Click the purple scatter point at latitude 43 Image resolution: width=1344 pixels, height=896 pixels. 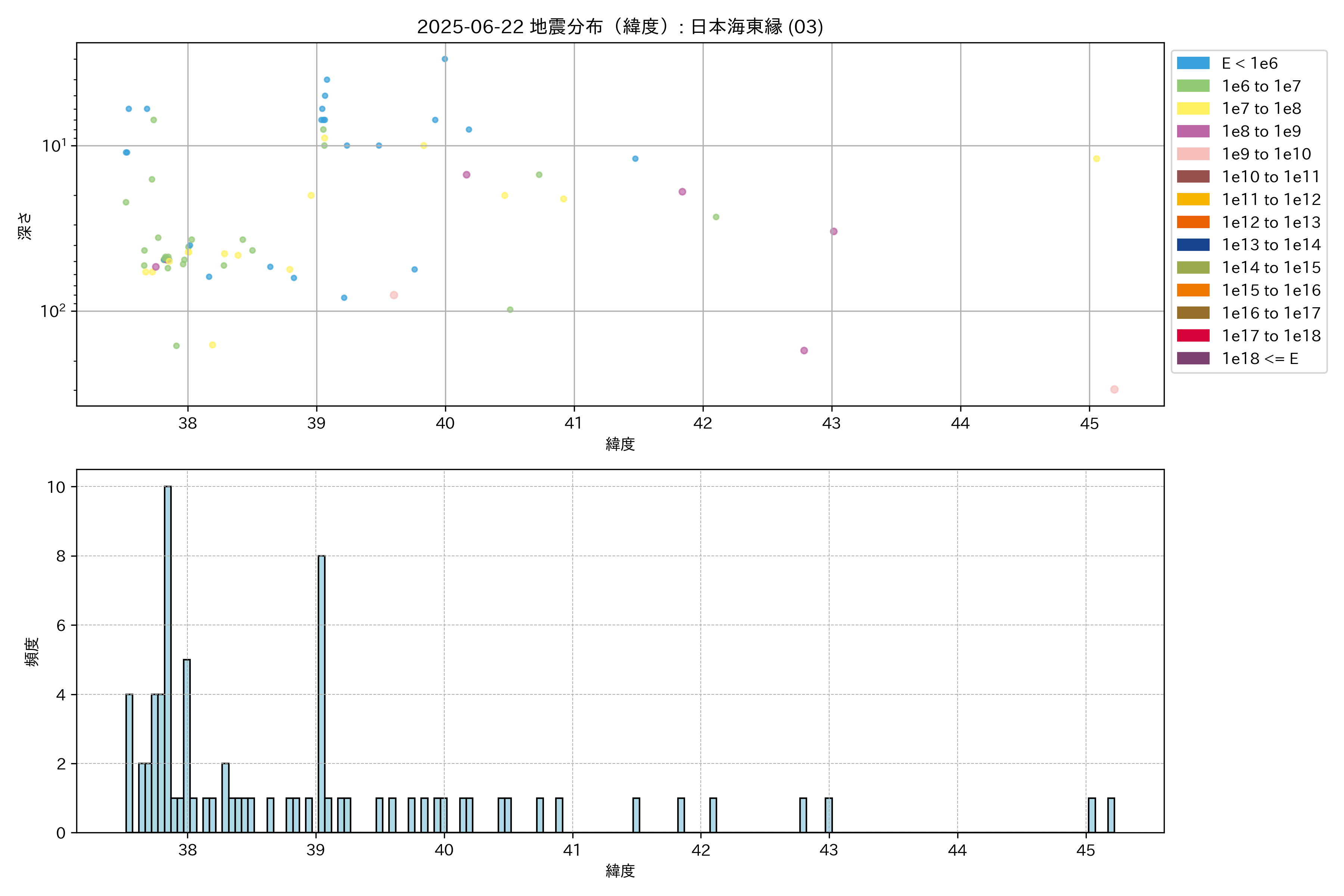pyautogui.click(x=833, y=231)
